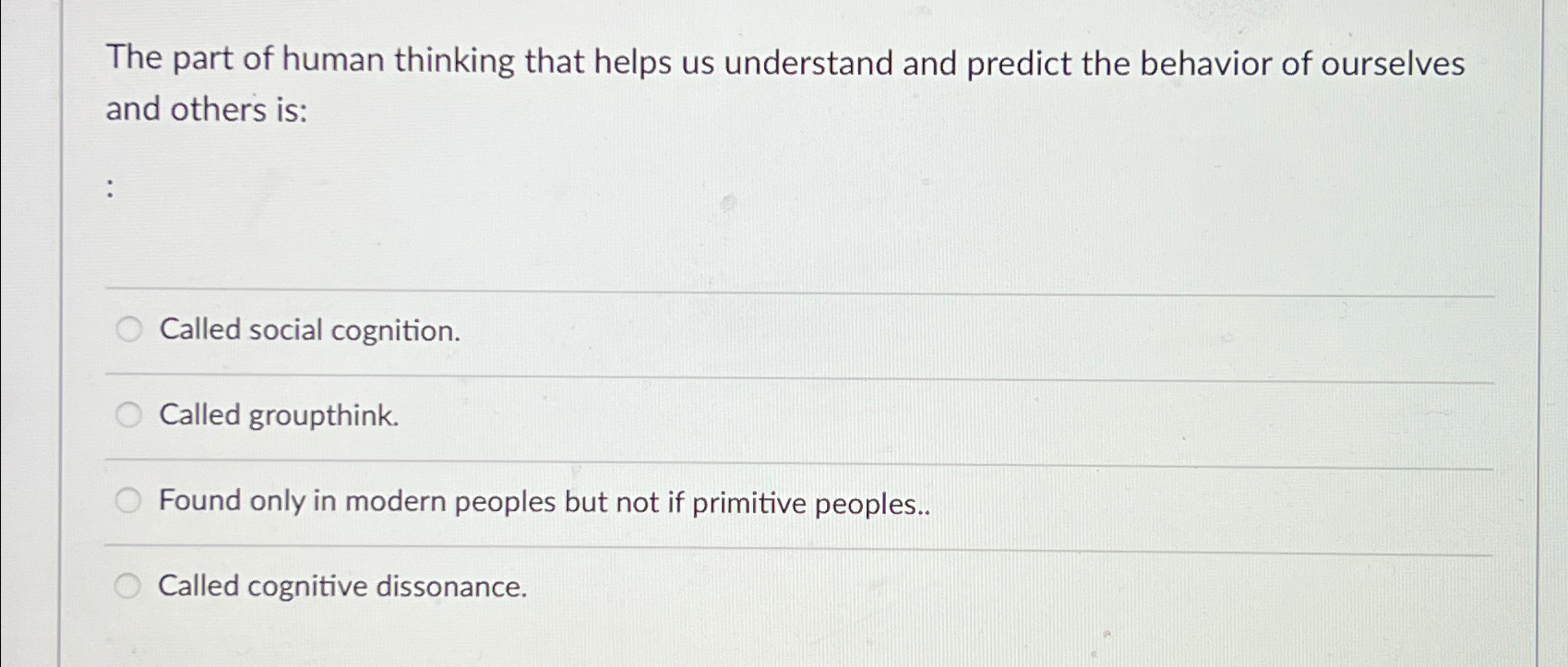Select the 'Found only in modern peoples' radio button

(x=128, y=500)
